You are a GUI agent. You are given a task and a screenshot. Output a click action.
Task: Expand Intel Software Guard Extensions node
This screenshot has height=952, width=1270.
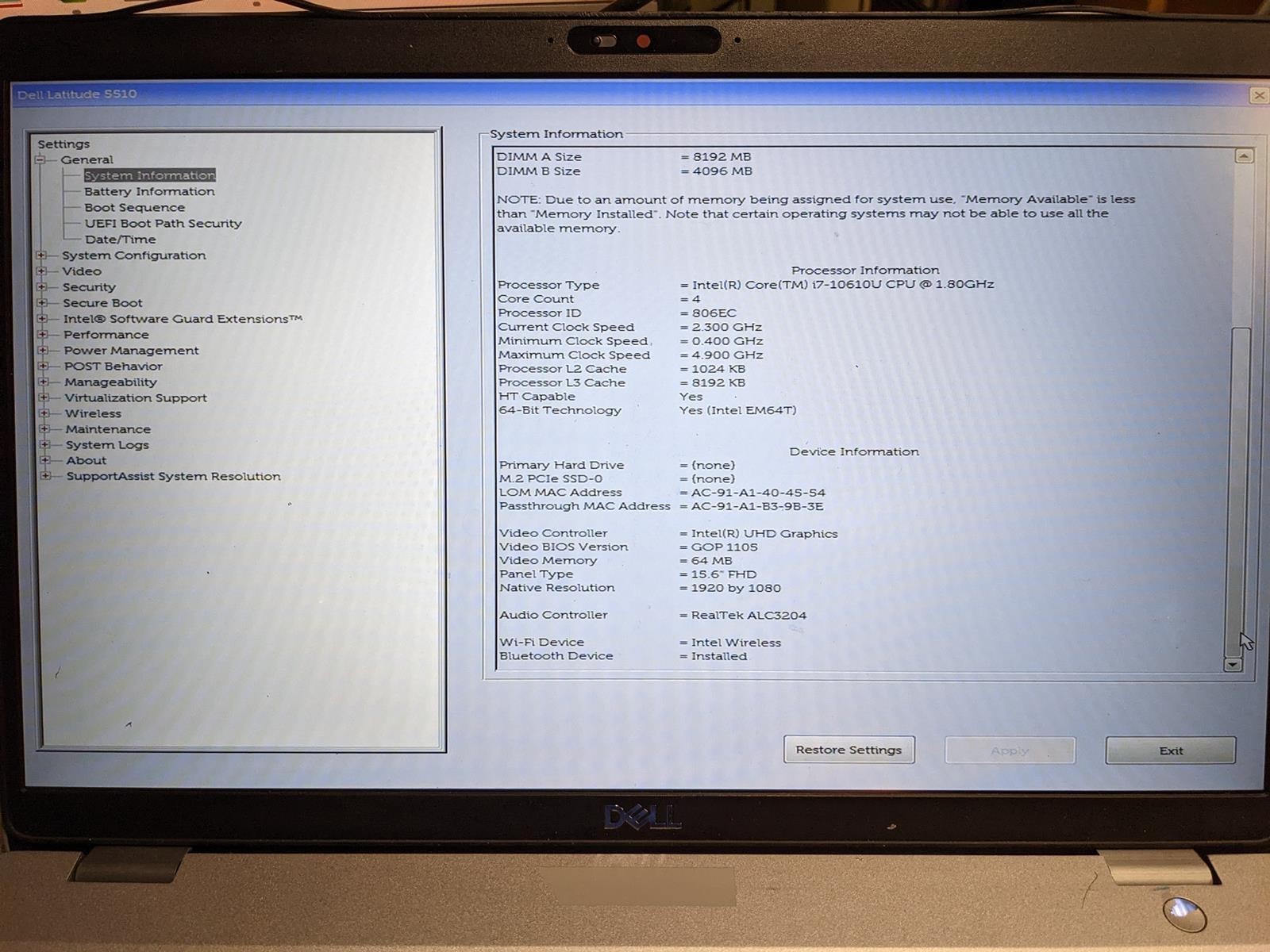pyautogui.click(x=42, y=319)
